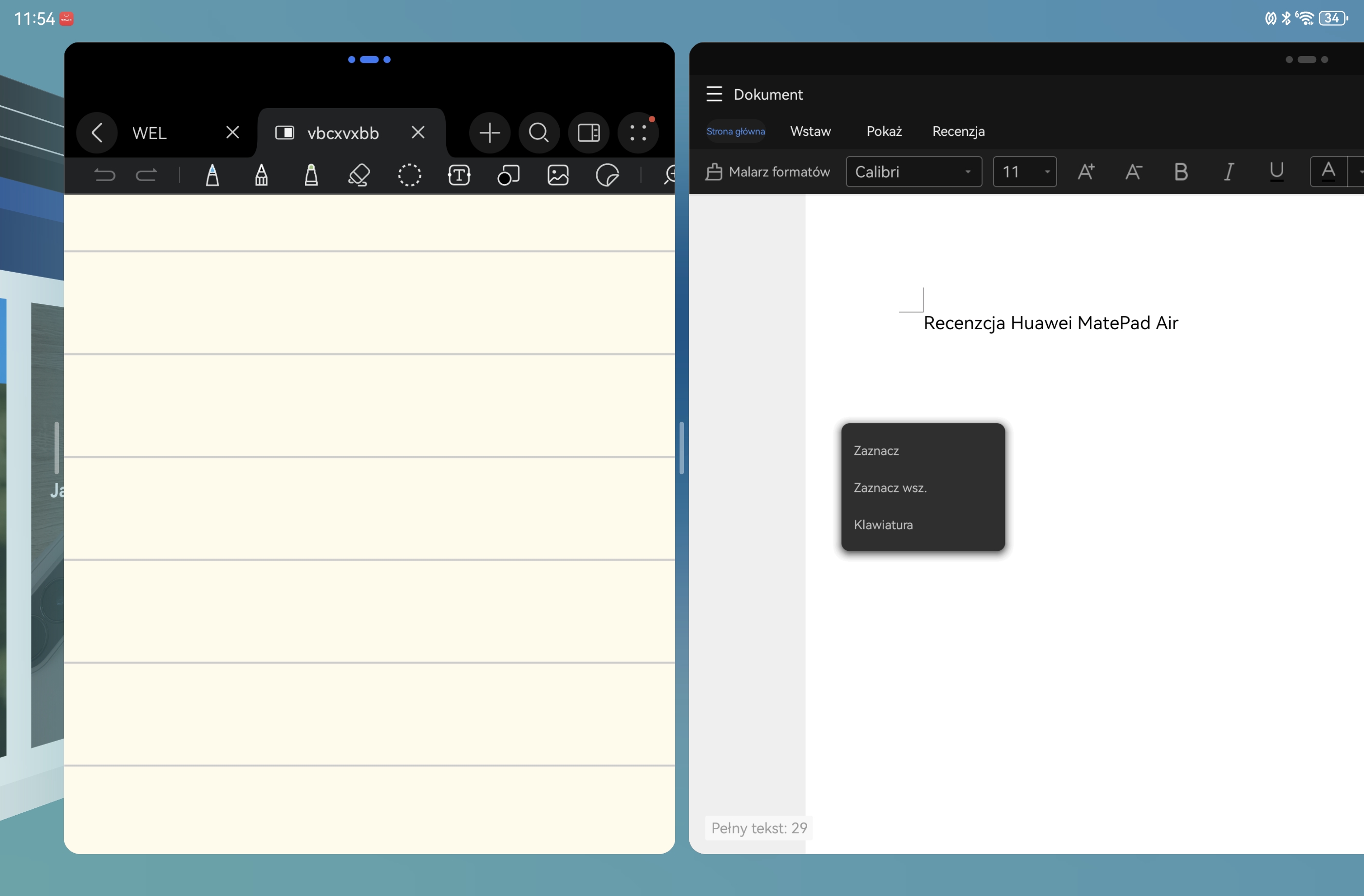Choose Klawiatura from the context menu
1364x896 pixels.
923,525
